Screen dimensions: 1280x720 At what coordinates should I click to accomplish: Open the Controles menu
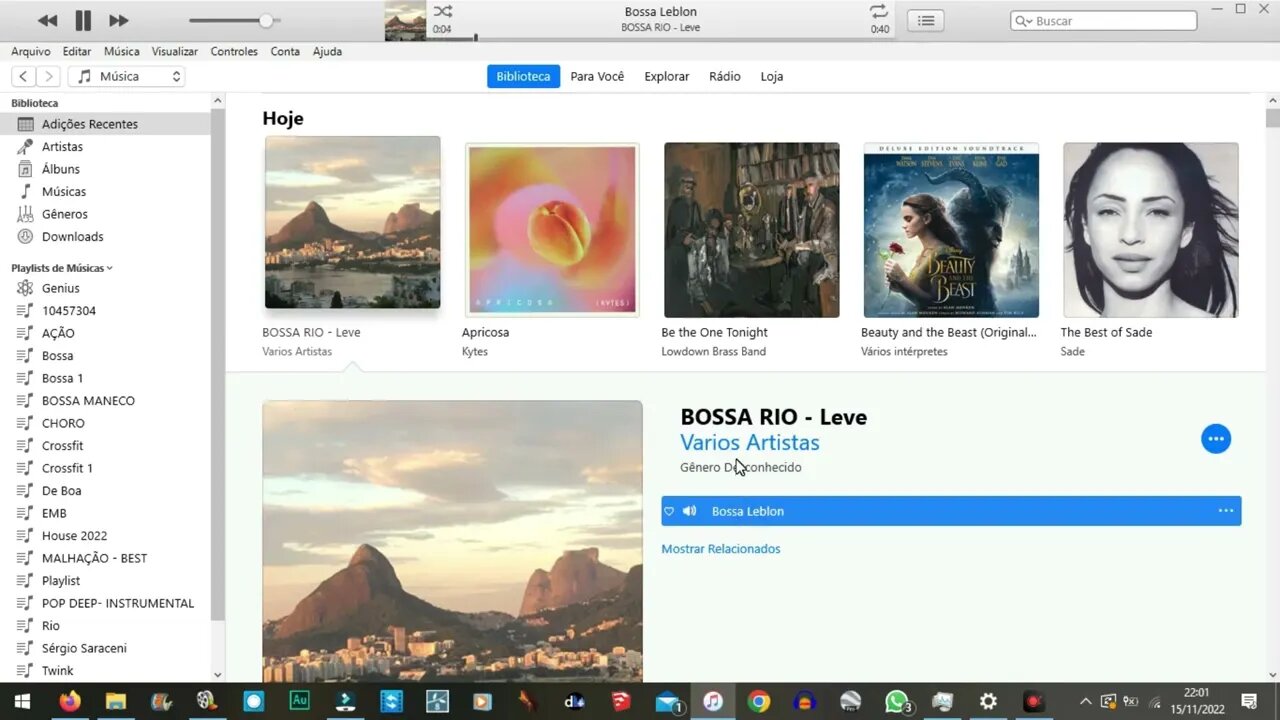point(234,51)
